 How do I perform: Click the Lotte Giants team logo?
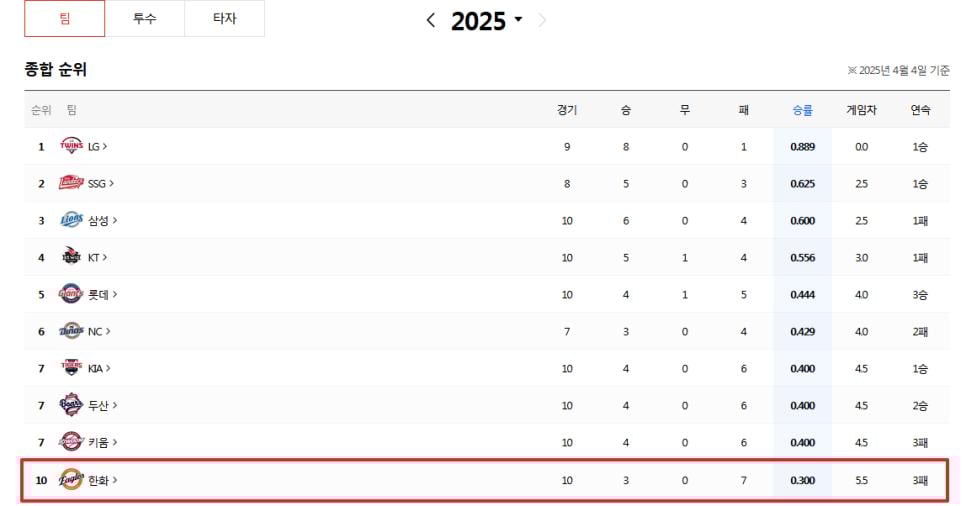tap(72, 294)
